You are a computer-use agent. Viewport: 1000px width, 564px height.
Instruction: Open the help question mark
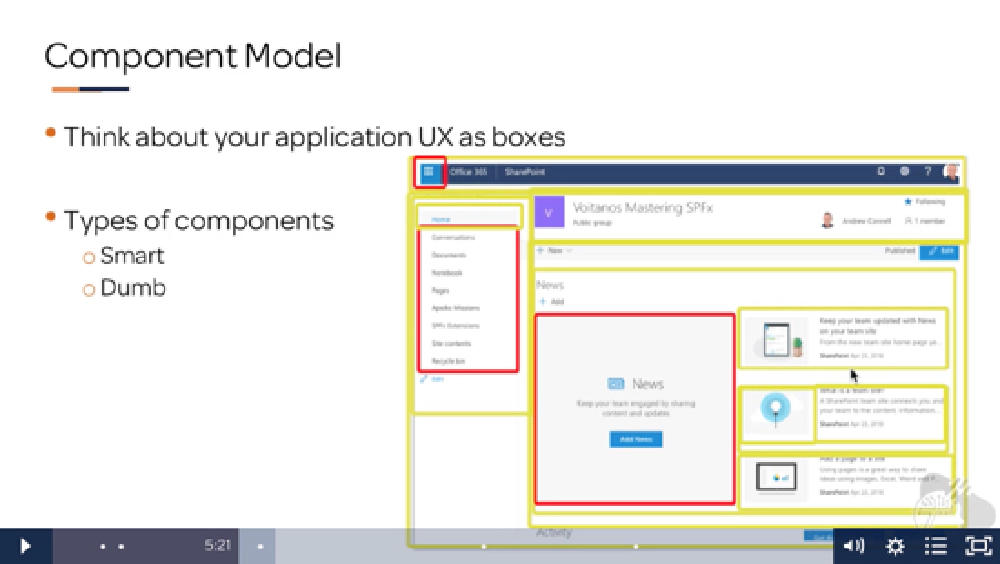tap(927, 171)
